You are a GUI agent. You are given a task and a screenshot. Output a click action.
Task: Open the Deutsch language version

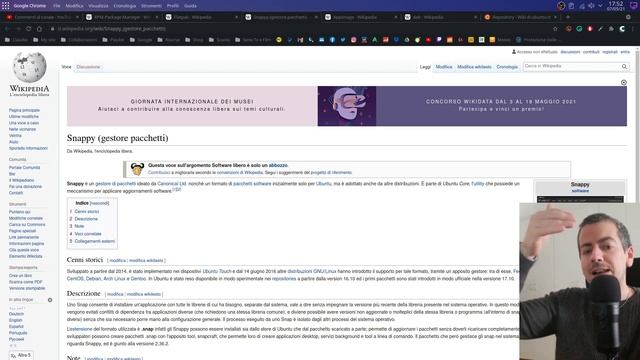(x=16, y=314)
